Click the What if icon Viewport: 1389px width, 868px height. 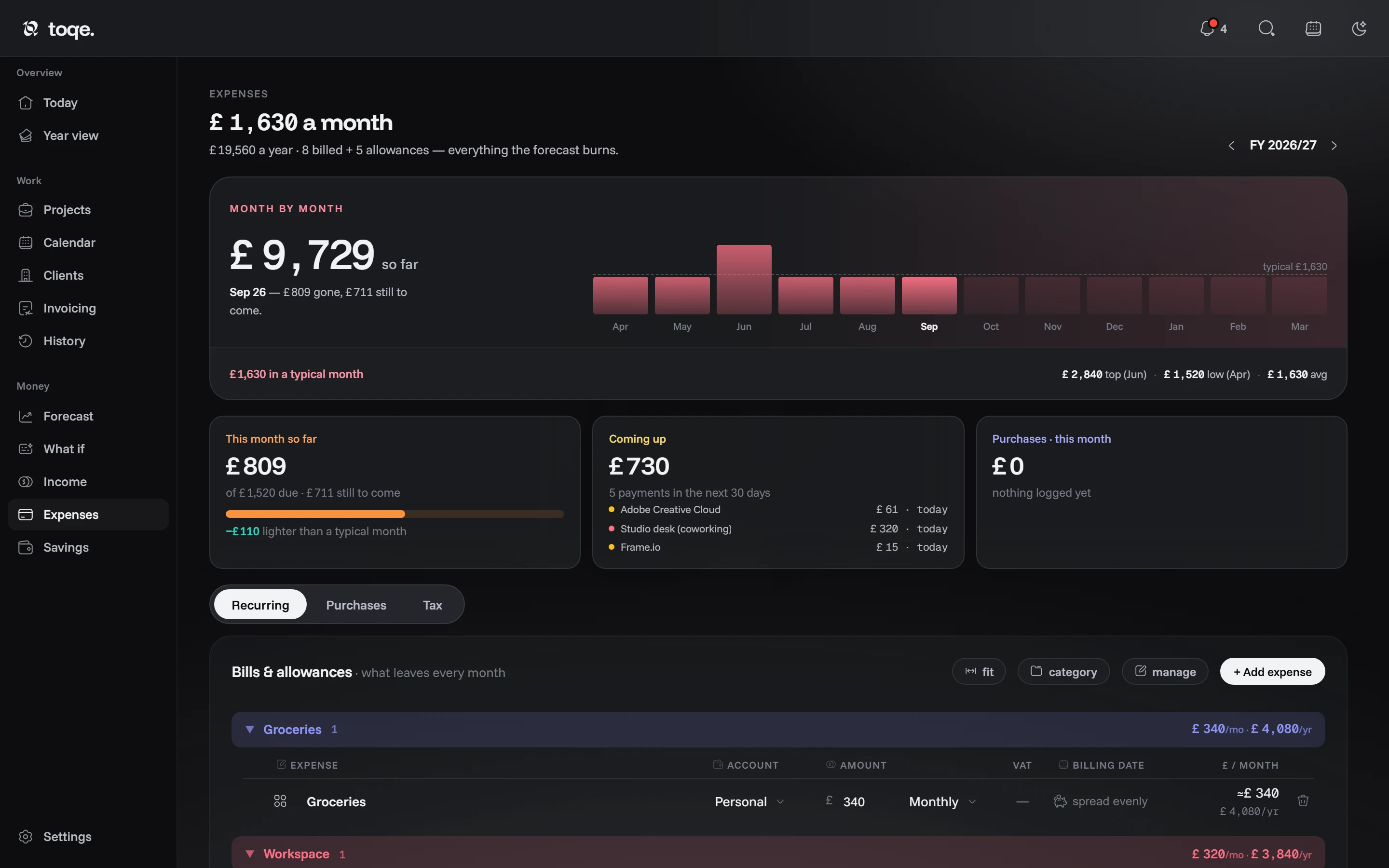[25, 449]
